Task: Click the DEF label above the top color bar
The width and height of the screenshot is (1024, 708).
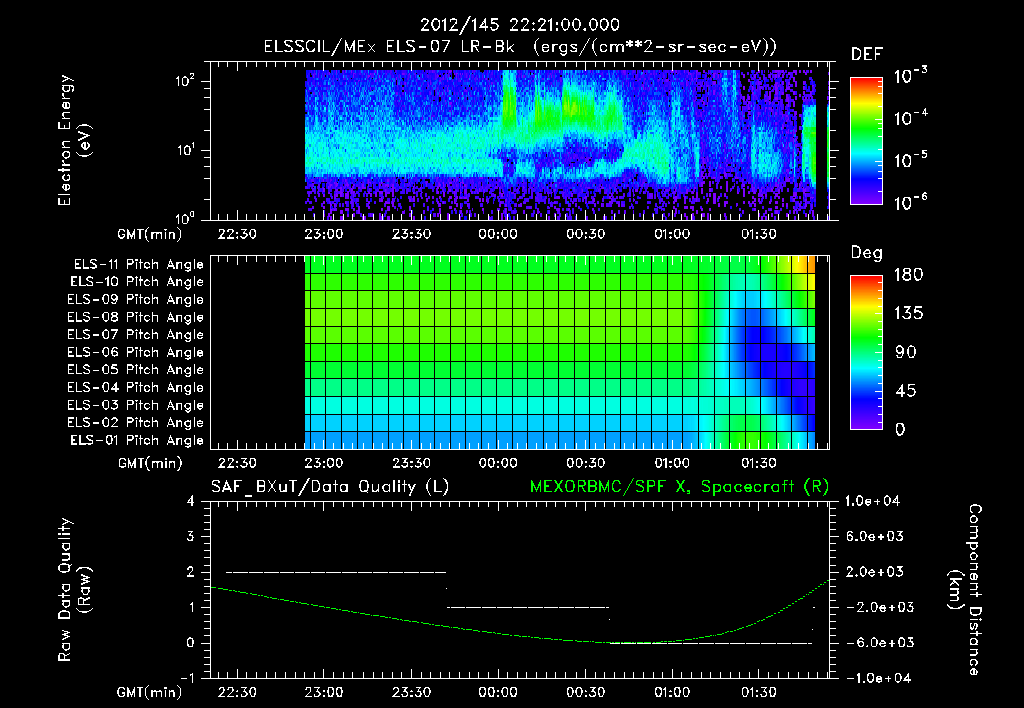Action: pyautogui.click(x=866, y=54)
